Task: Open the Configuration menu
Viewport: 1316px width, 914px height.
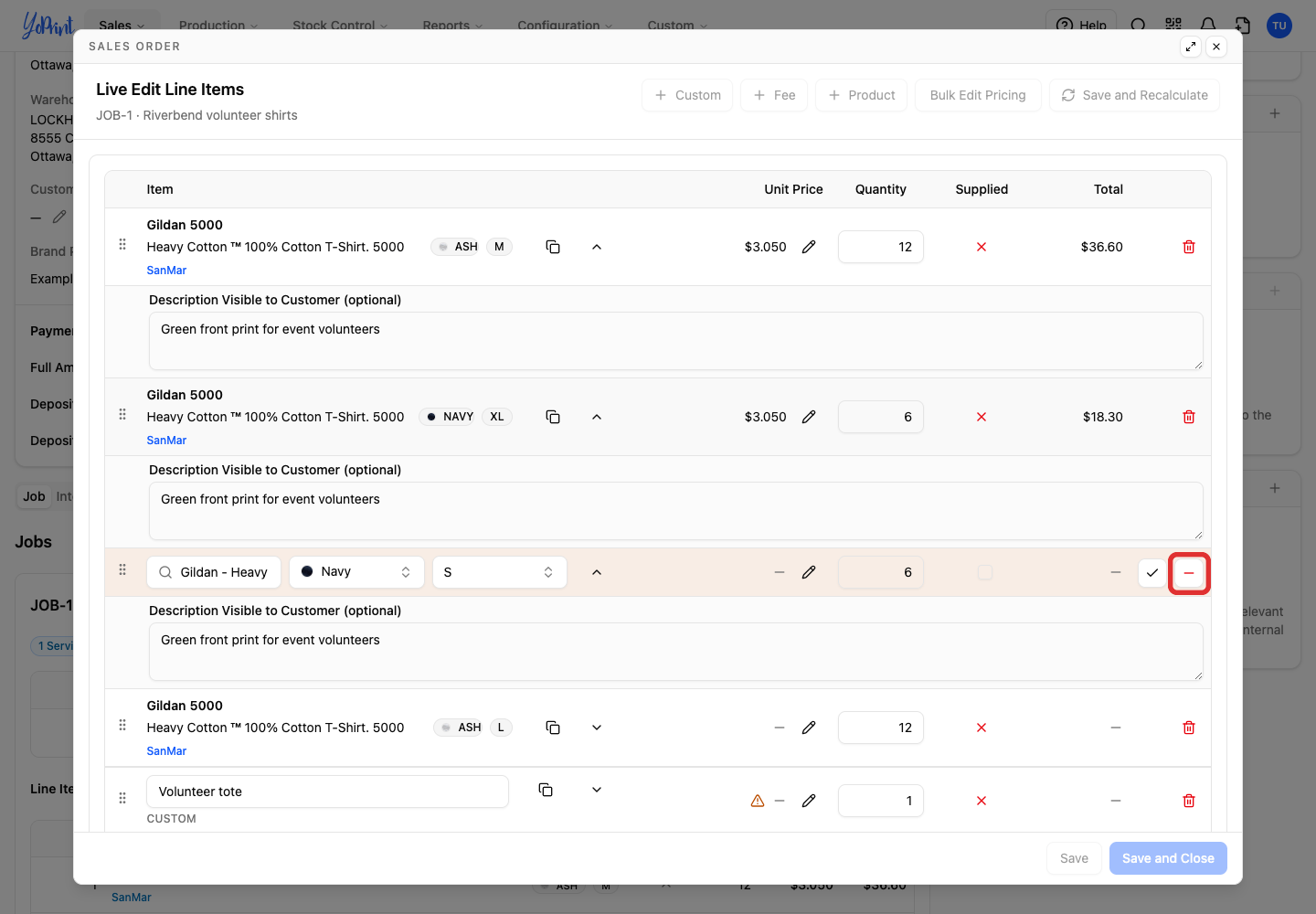Action: (x=565, y=25)
